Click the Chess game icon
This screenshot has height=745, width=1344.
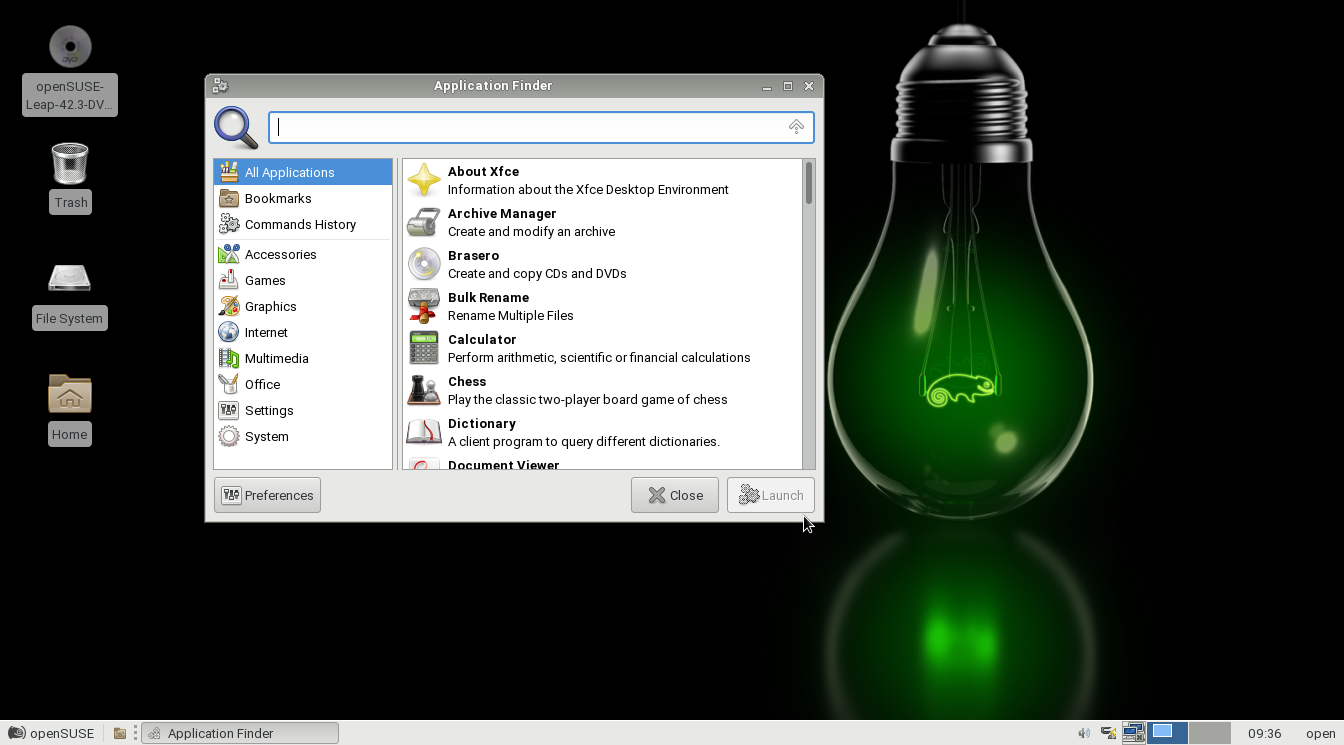[424, 390]
